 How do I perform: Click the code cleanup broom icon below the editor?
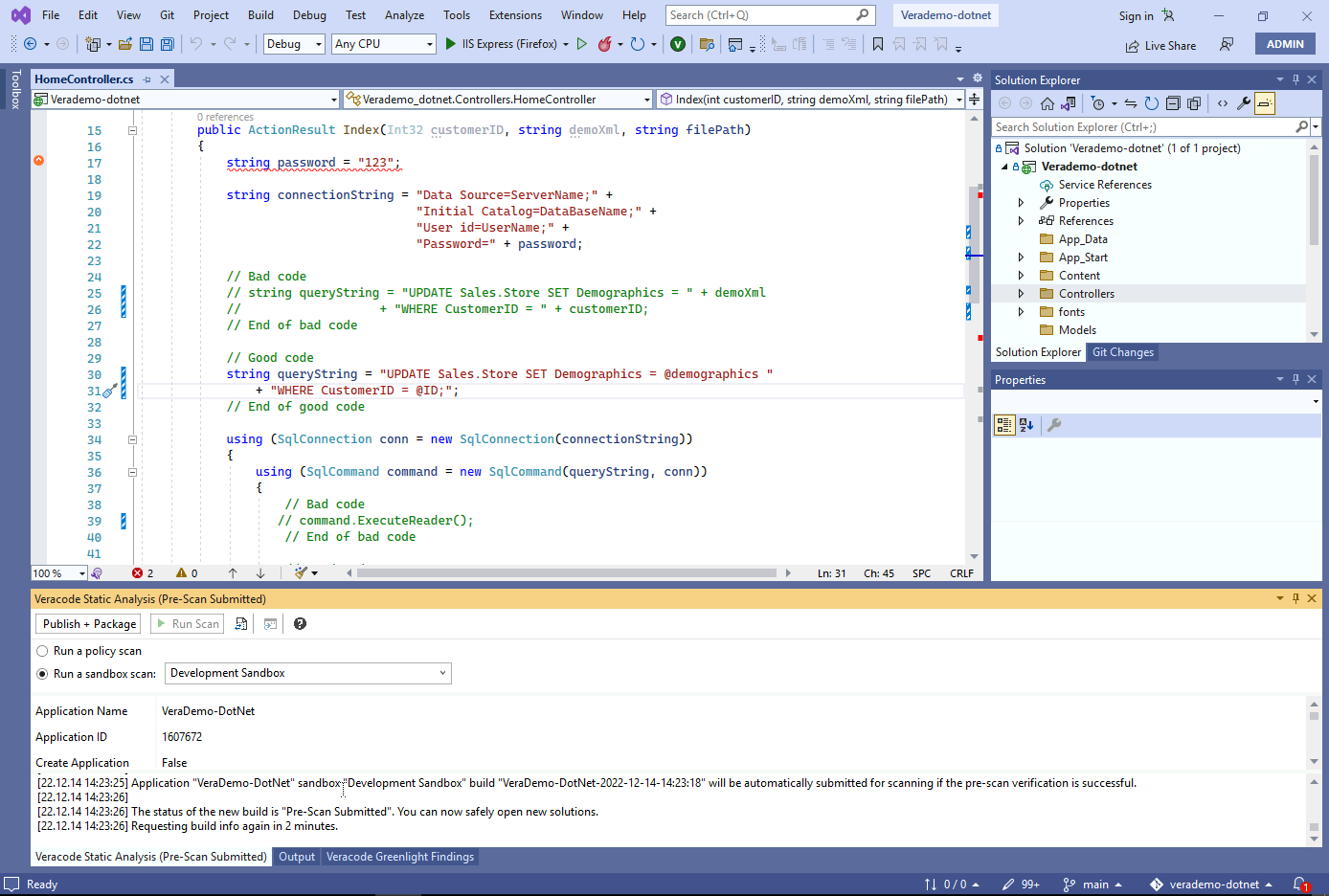click(x=302, y=572)
